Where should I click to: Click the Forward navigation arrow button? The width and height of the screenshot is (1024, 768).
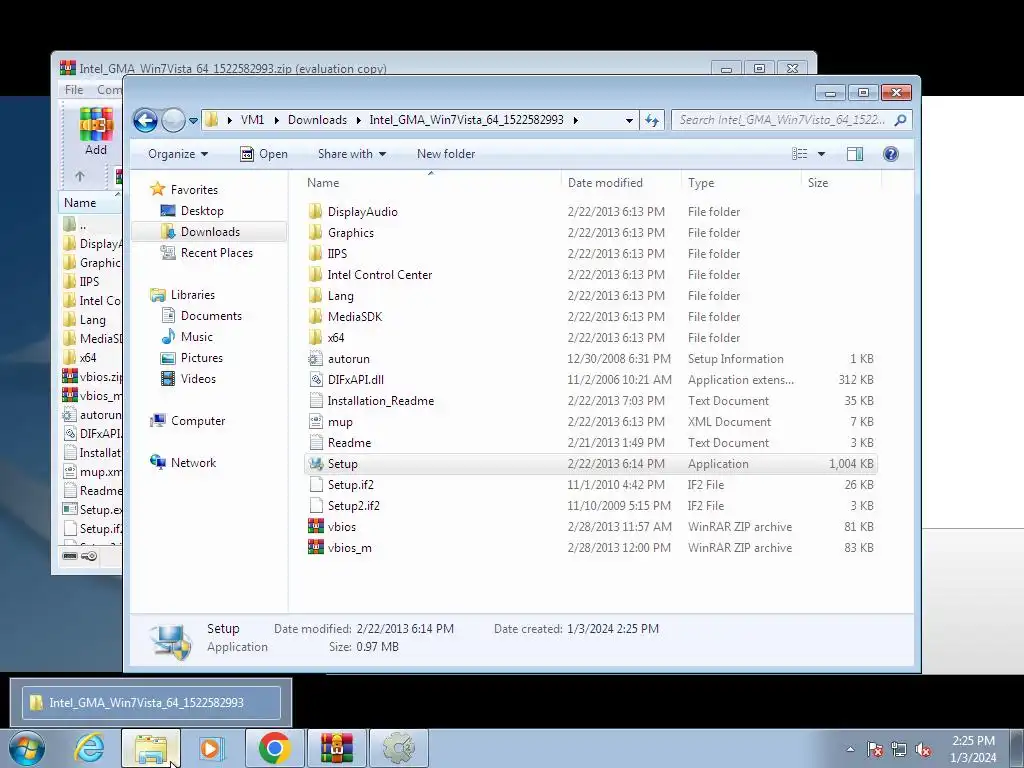173,120
